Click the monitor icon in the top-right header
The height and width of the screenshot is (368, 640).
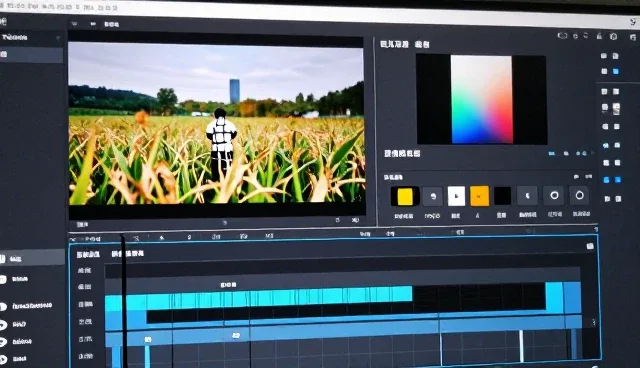point(562,36)
